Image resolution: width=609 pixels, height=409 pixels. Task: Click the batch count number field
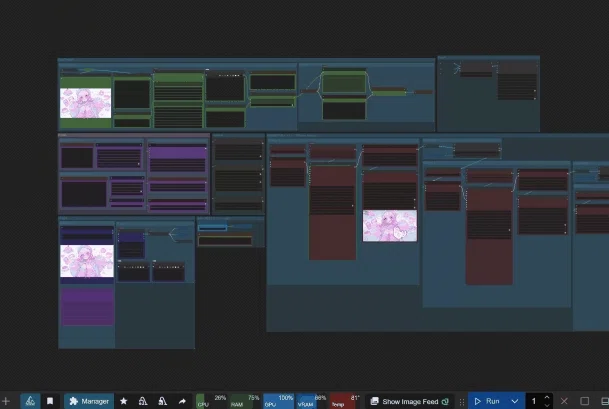click(x=534, y=401)
